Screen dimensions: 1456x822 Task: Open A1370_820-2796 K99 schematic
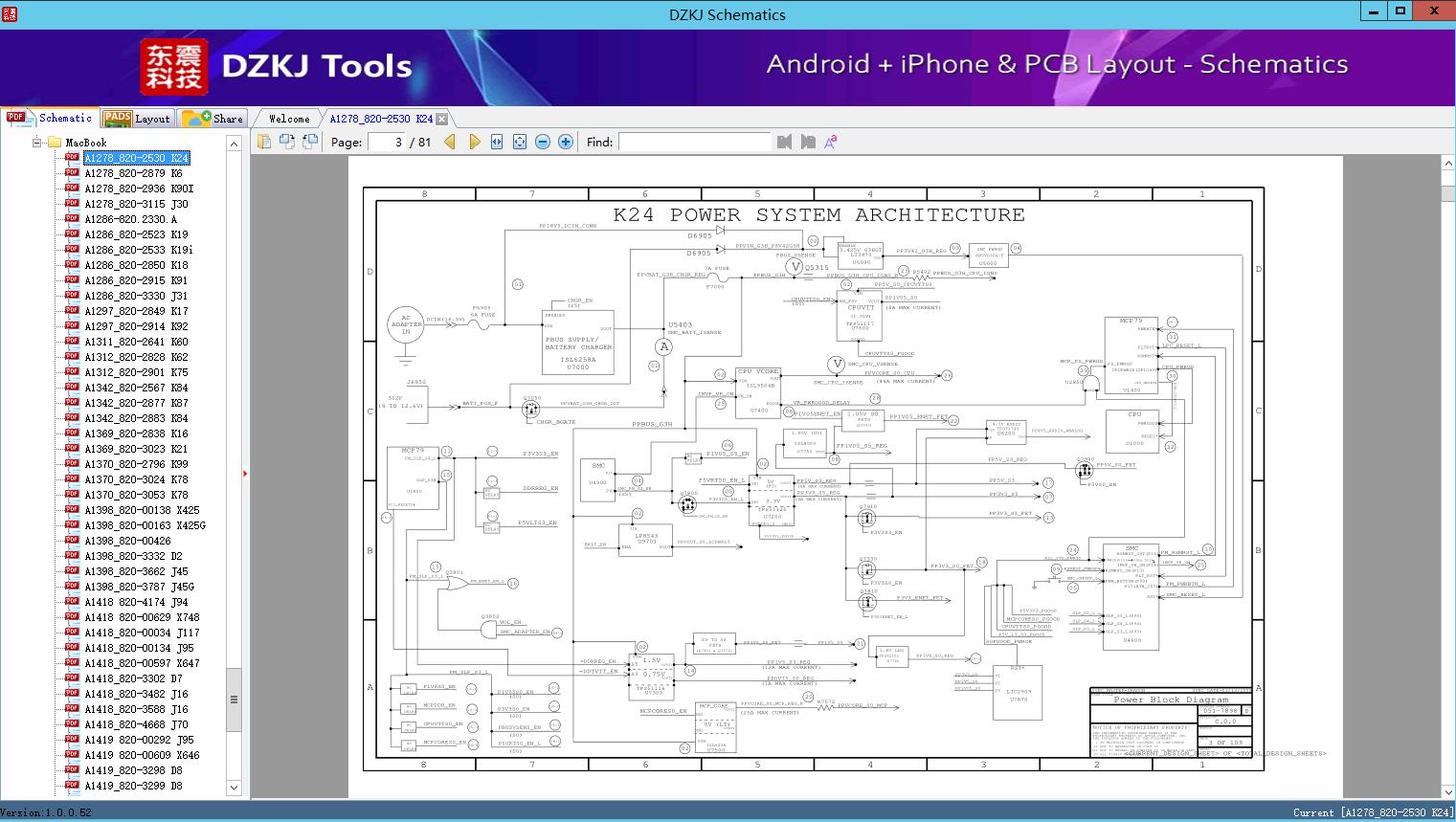pos(136,464)
